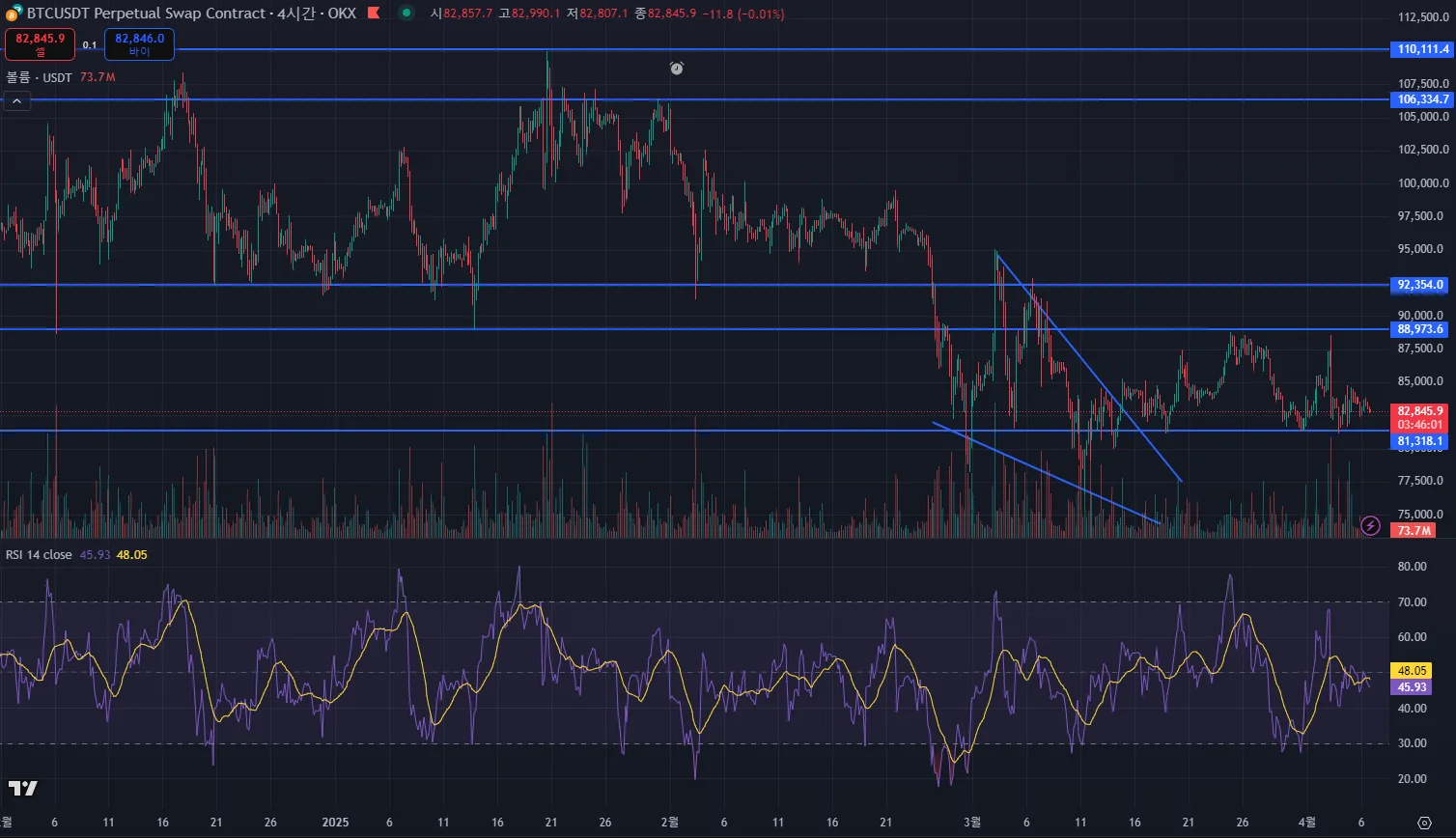The height and width of the screenshot is (838, 1456).
Task: Click the blue buy button 82,846.0
Action: point(139,44)
